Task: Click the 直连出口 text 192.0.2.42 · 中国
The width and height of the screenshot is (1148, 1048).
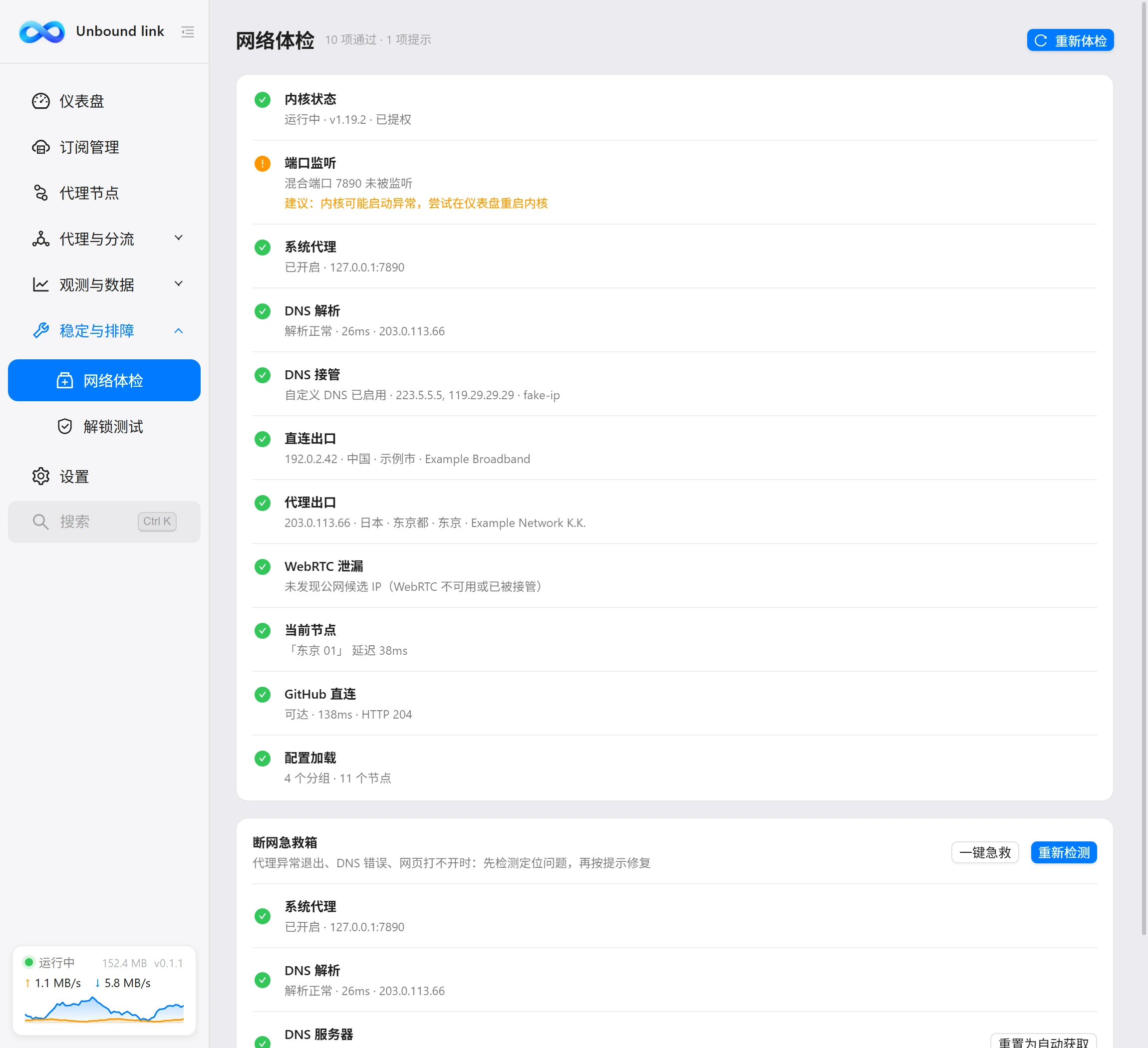Action: pyautogui.click(x=407, y=459)
